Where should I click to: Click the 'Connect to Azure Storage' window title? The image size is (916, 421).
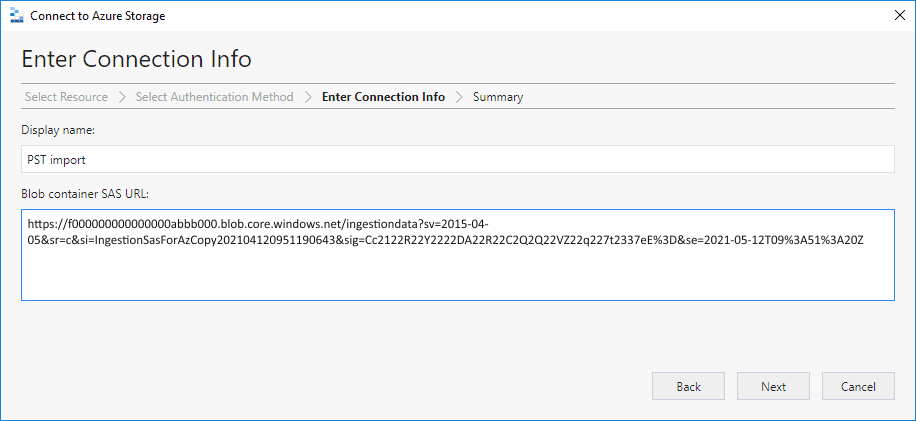(x=98, y=16)
